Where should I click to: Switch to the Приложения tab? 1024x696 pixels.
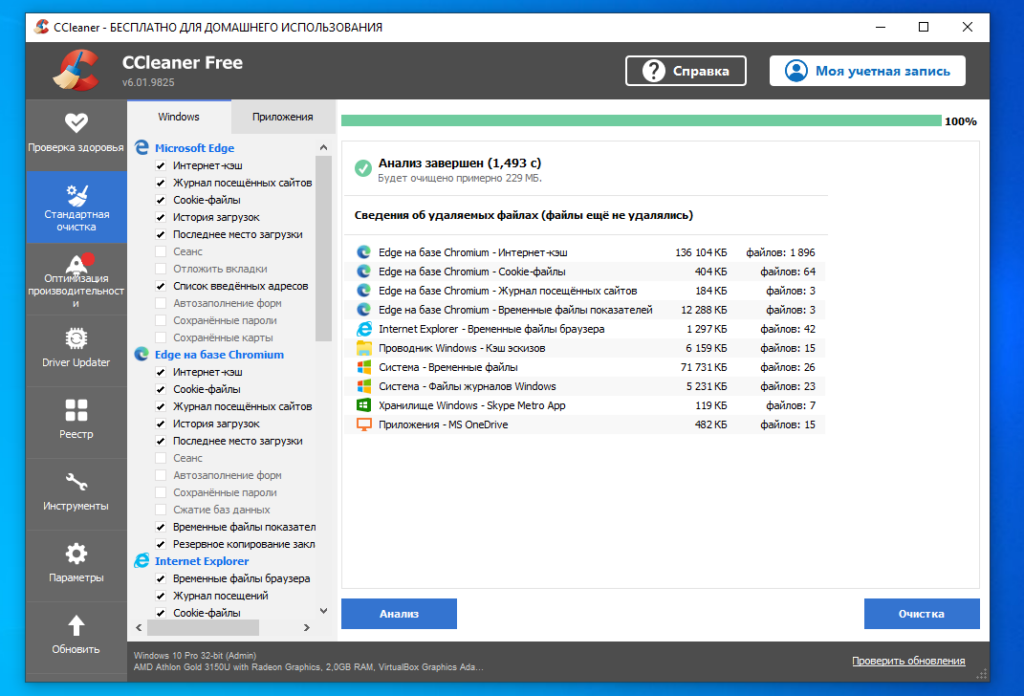283,117
